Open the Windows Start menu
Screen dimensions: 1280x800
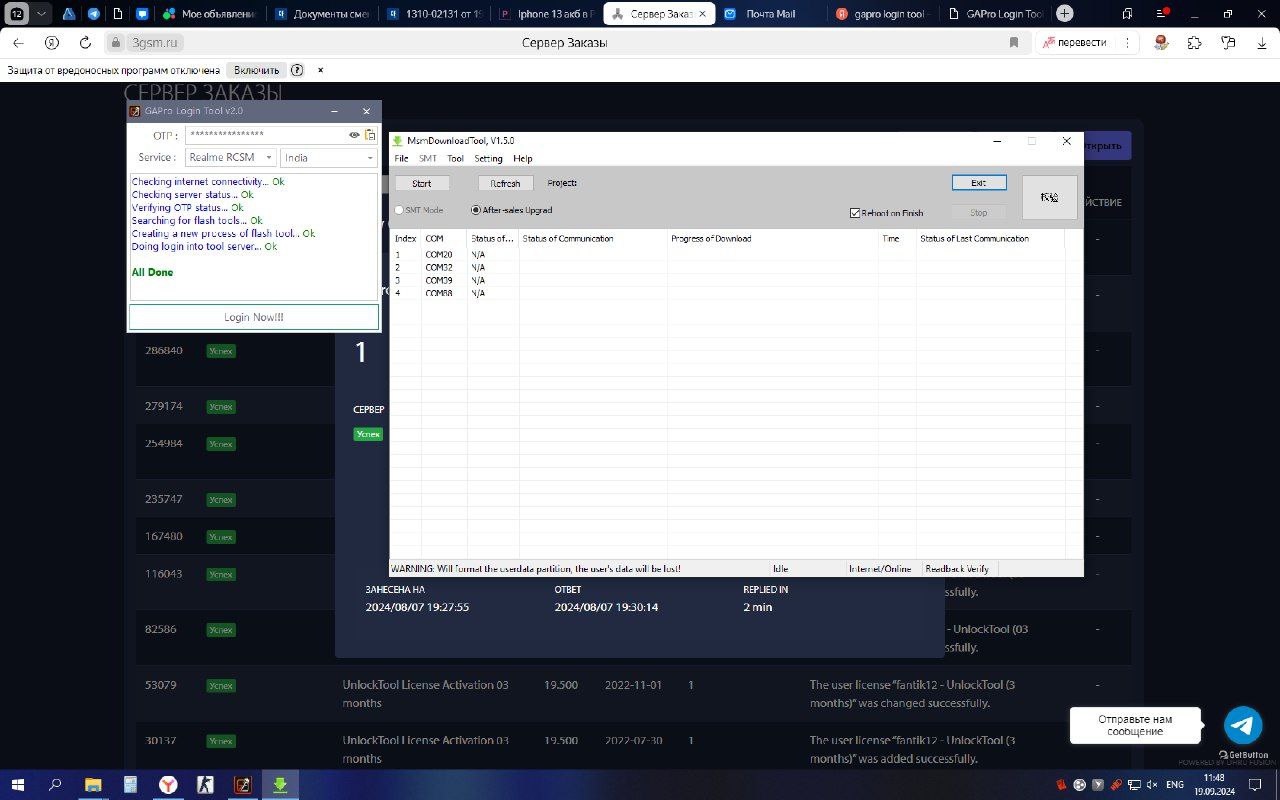17,785
